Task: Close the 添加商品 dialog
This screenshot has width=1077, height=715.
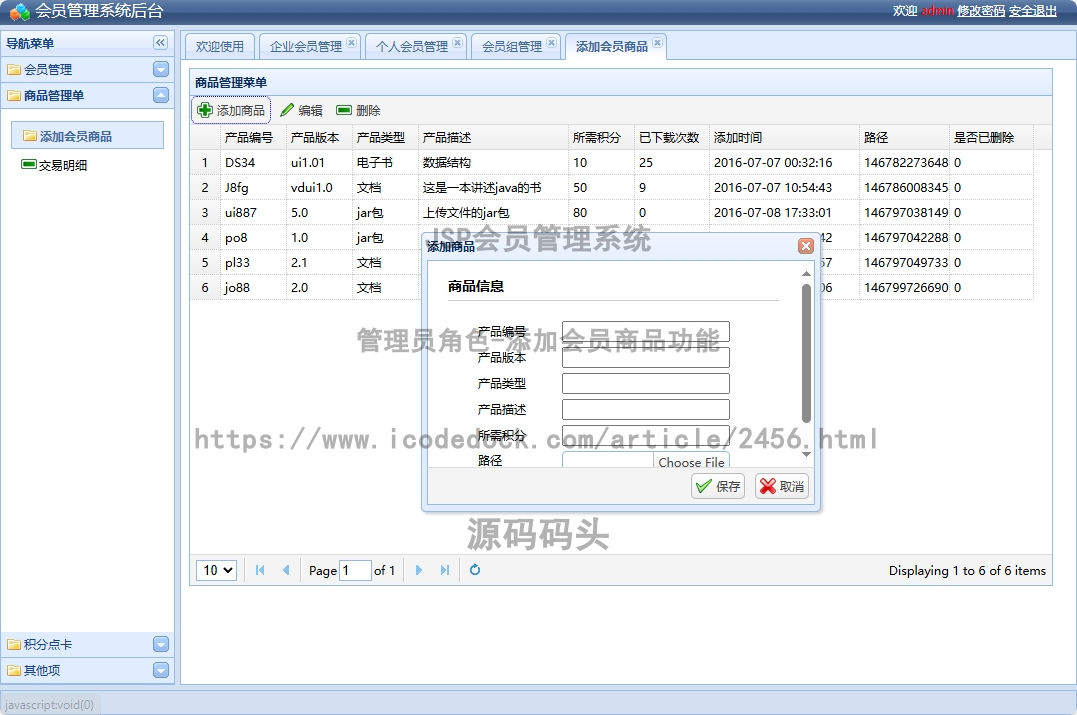Action: pyautogui.click(x=806, y=246)
